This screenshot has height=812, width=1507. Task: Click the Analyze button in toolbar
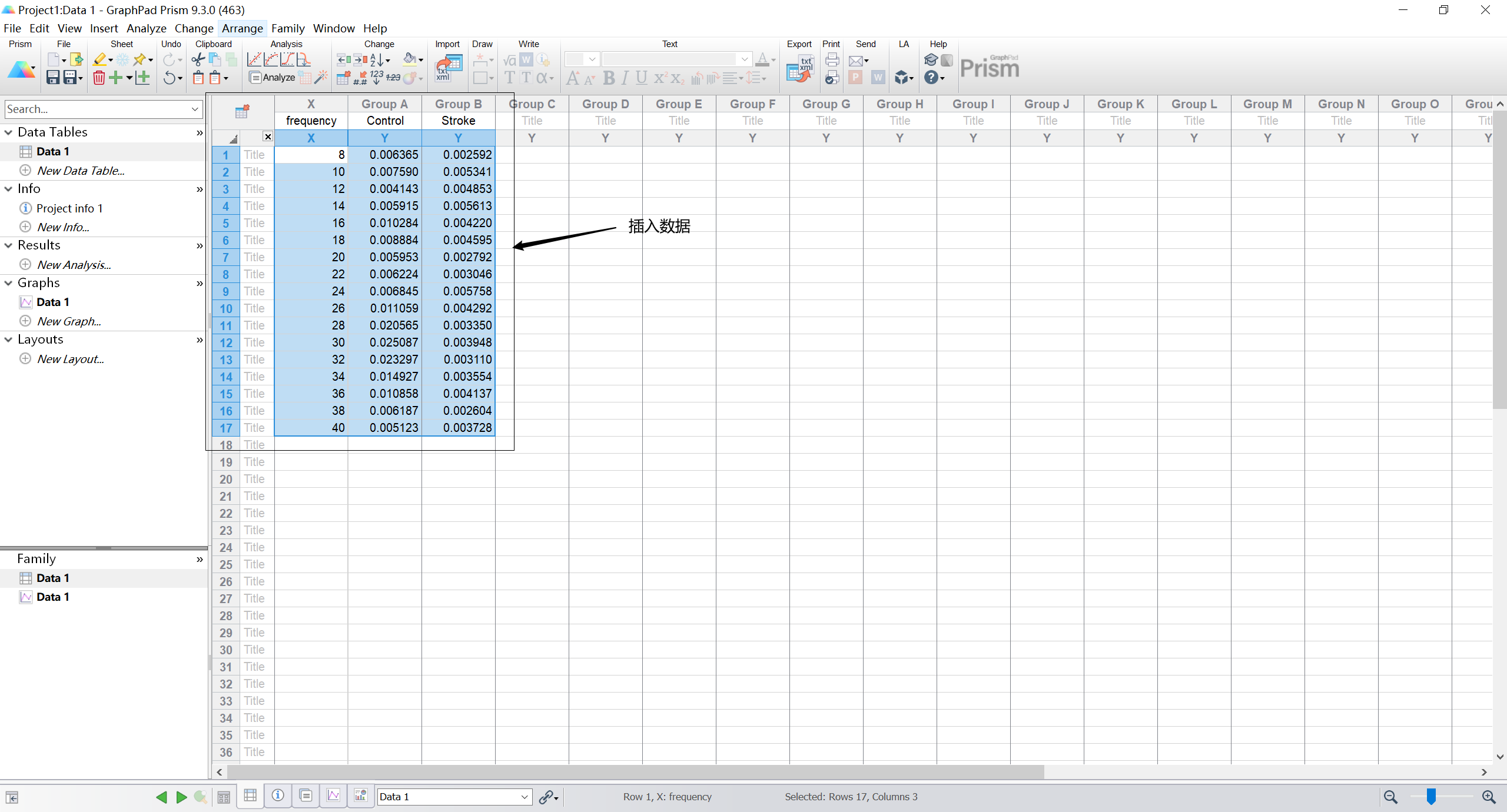point(273,77)
